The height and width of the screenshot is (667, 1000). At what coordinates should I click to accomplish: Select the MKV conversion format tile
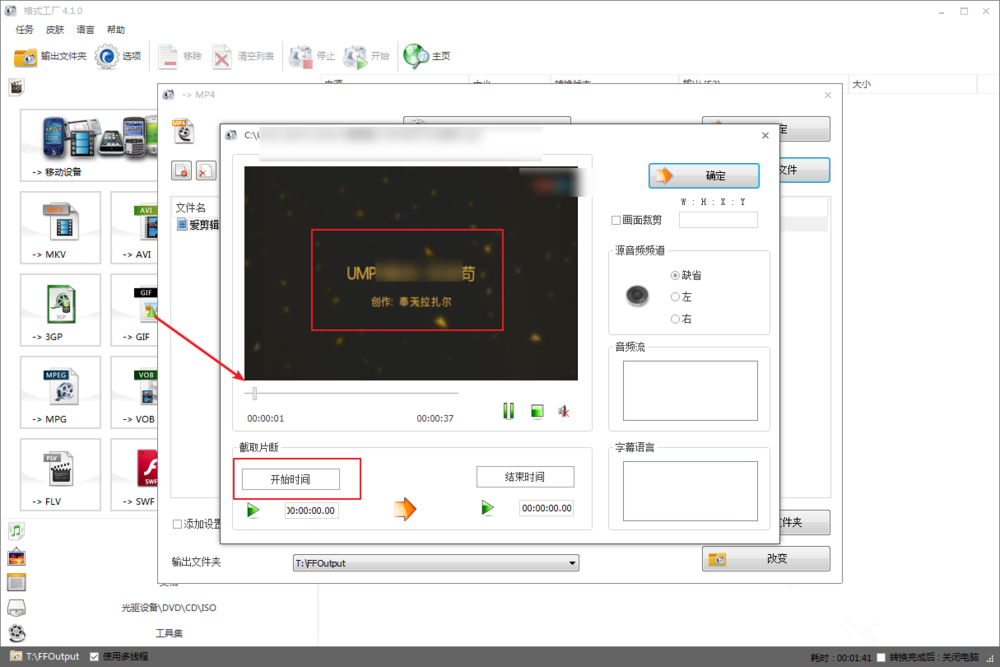pos(60,228)
